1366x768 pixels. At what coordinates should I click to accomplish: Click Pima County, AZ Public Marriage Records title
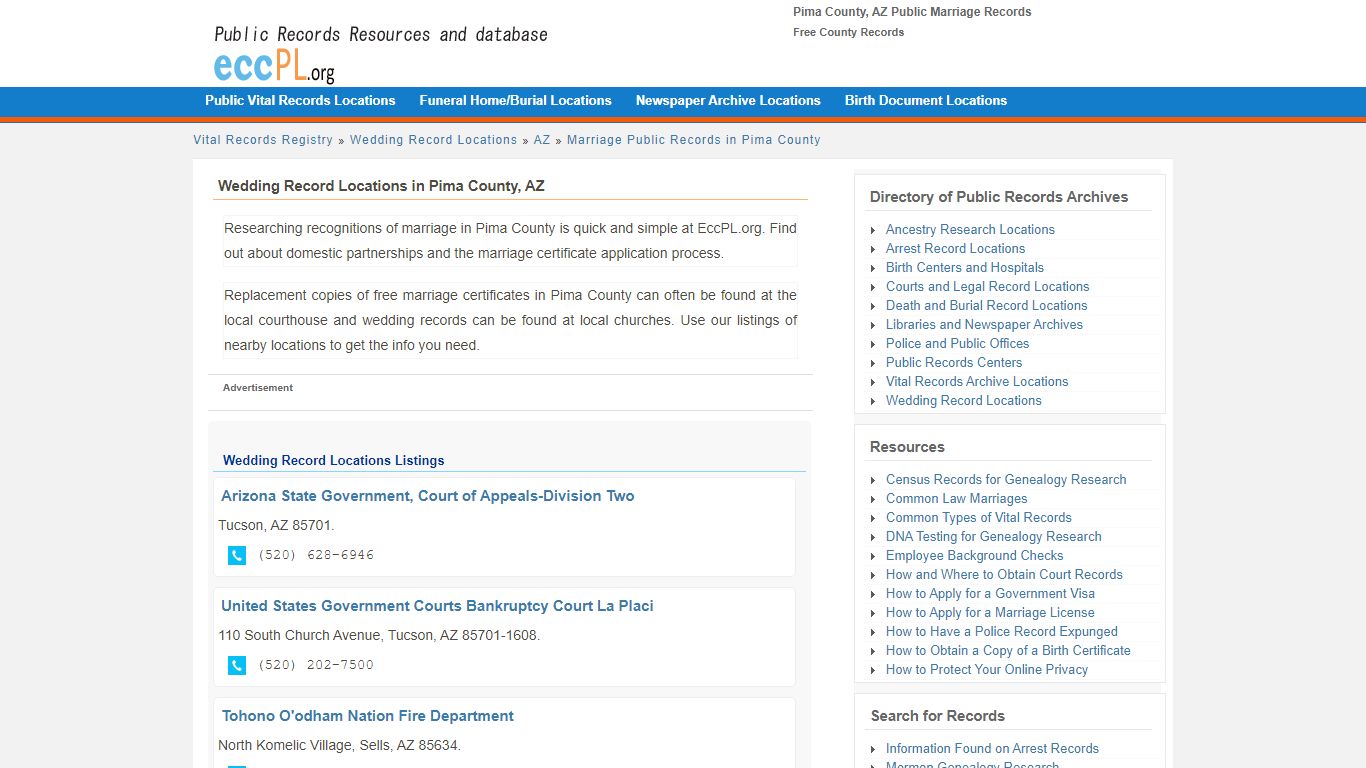pos(912,12)
